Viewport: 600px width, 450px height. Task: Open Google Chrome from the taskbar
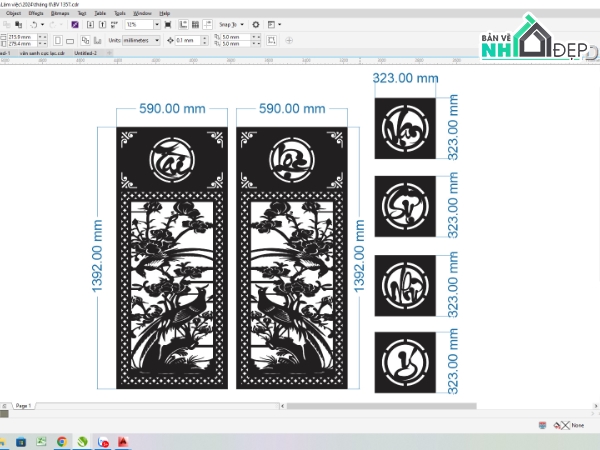click(x=62, y=440)
